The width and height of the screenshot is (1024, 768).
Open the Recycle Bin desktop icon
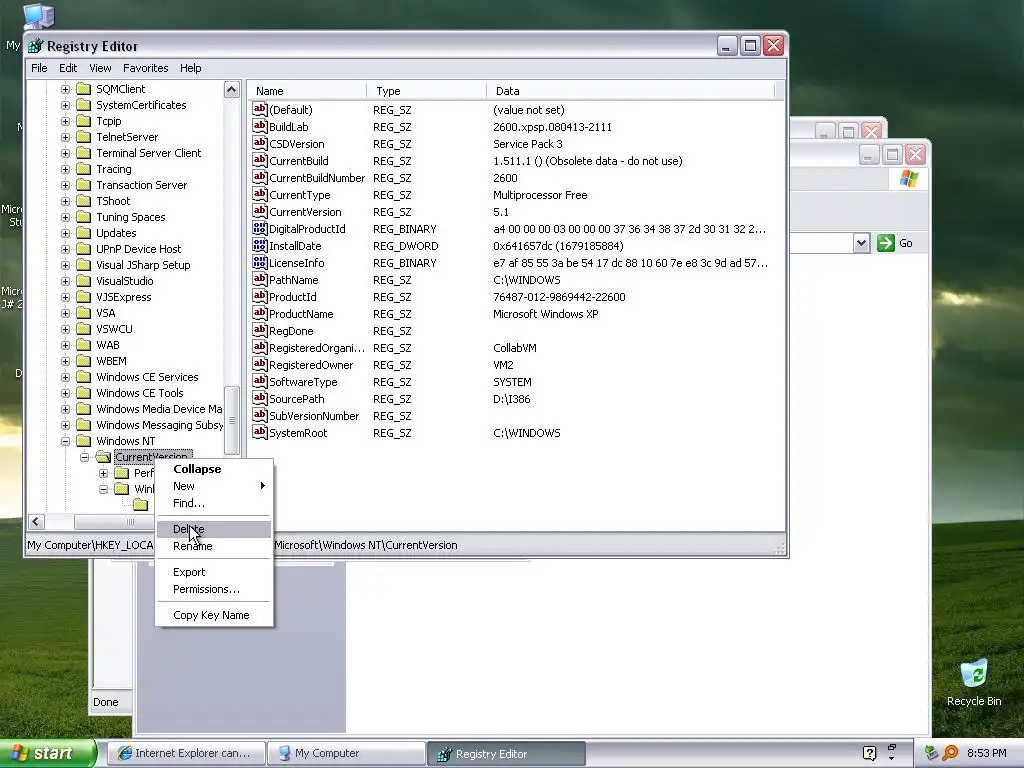click(x=974, y=675)
